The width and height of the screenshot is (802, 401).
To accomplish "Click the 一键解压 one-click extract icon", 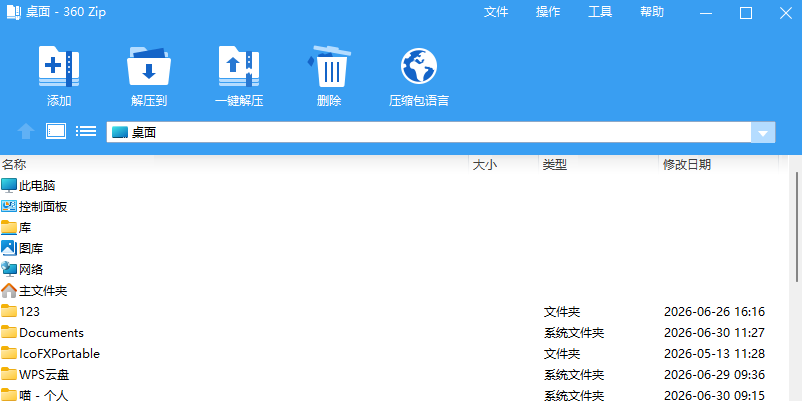I will click(239, 66).
